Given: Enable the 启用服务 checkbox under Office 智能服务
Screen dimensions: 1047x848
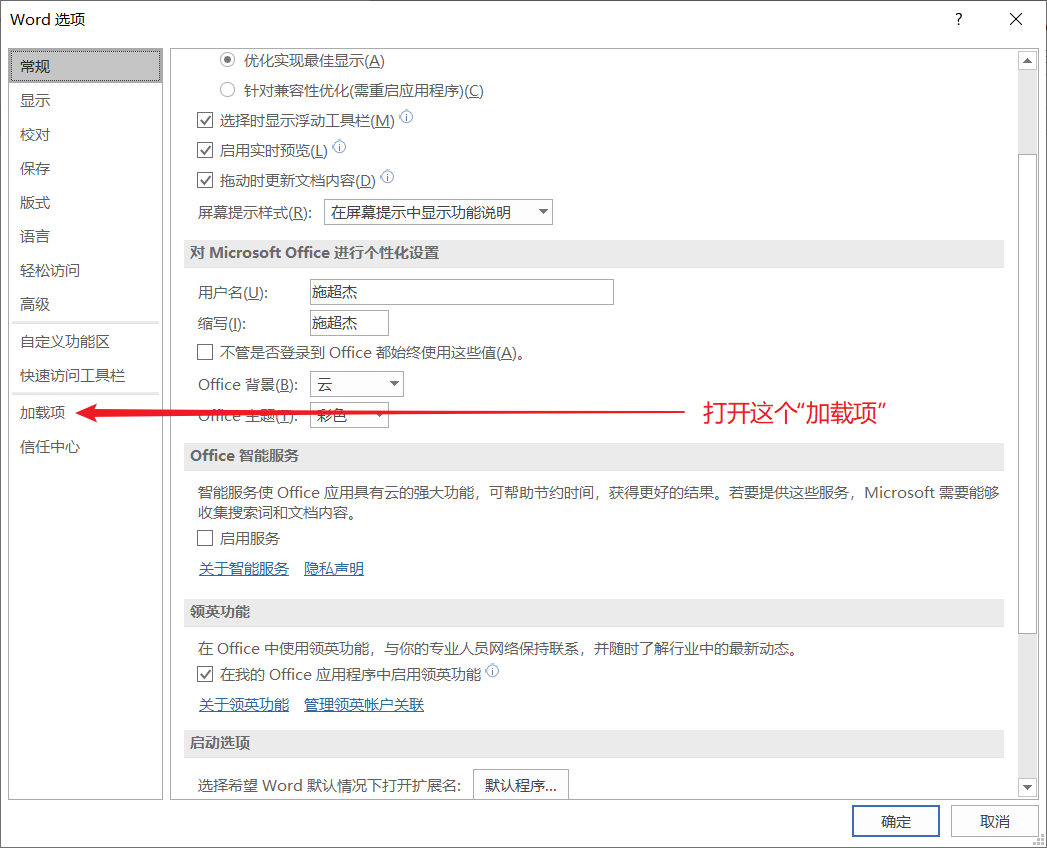Looking at the screenshot, I should (x=204, y=538).
